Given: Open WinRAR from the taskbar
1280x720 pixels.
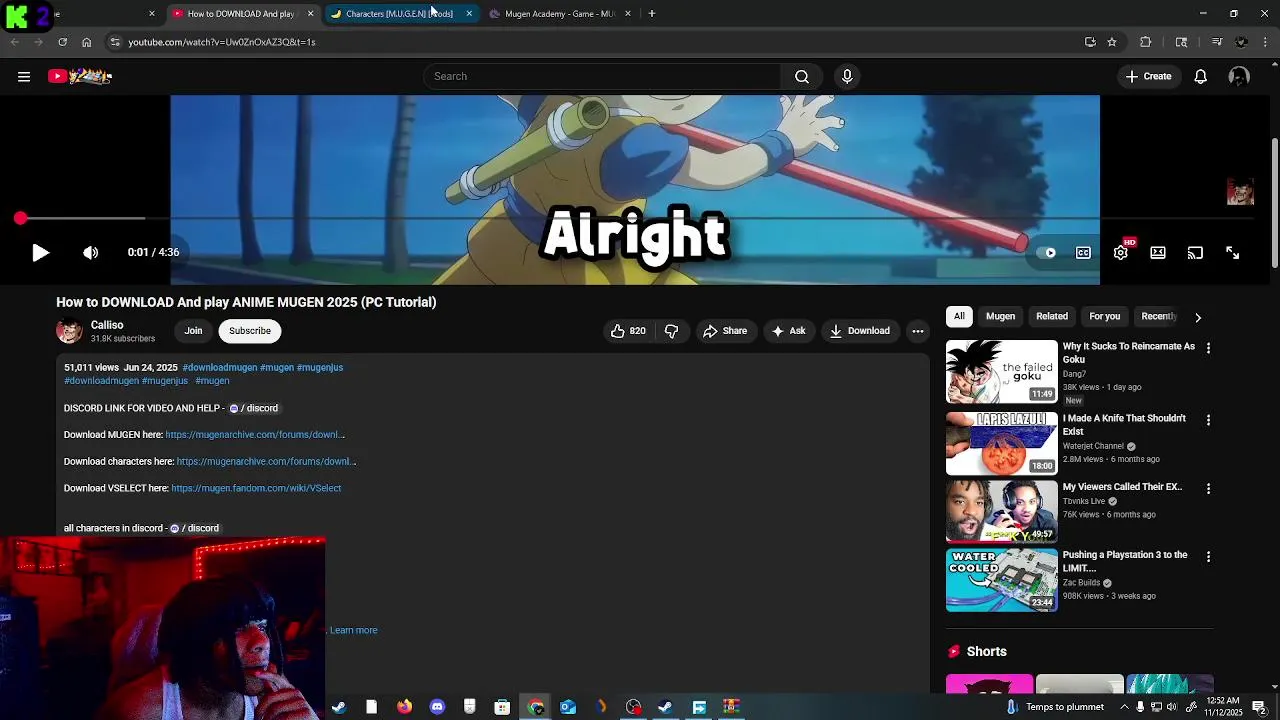Looking at the screenshot, I should coord(731,707).
